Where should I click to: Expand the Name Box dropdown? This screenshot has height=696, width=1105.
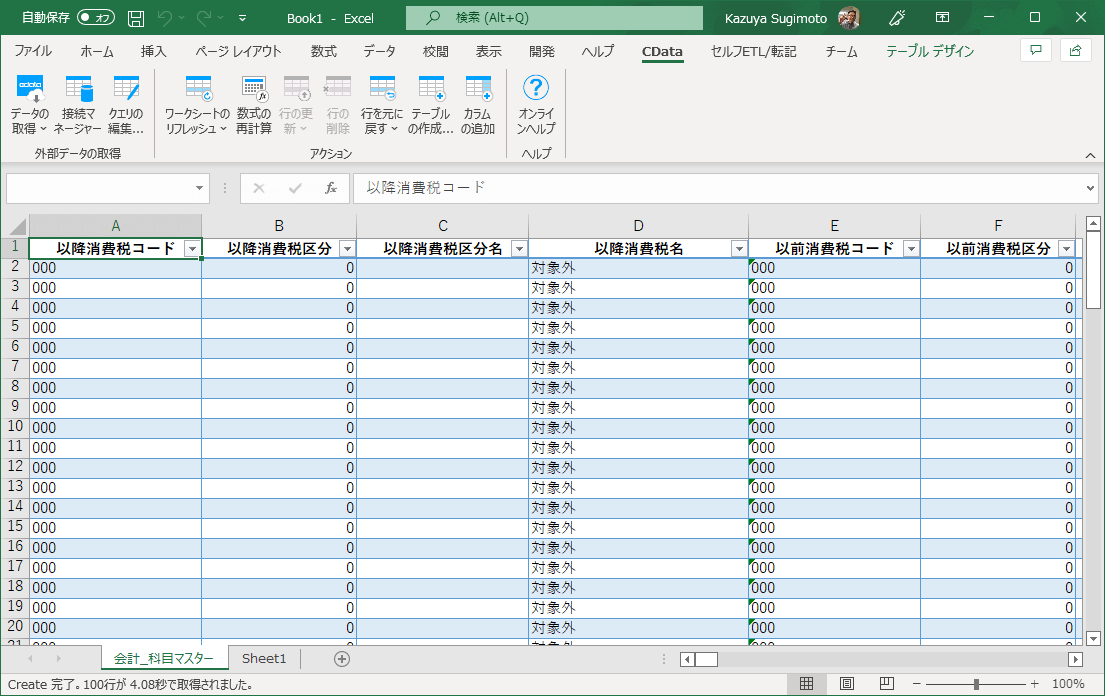pos(201,188)
